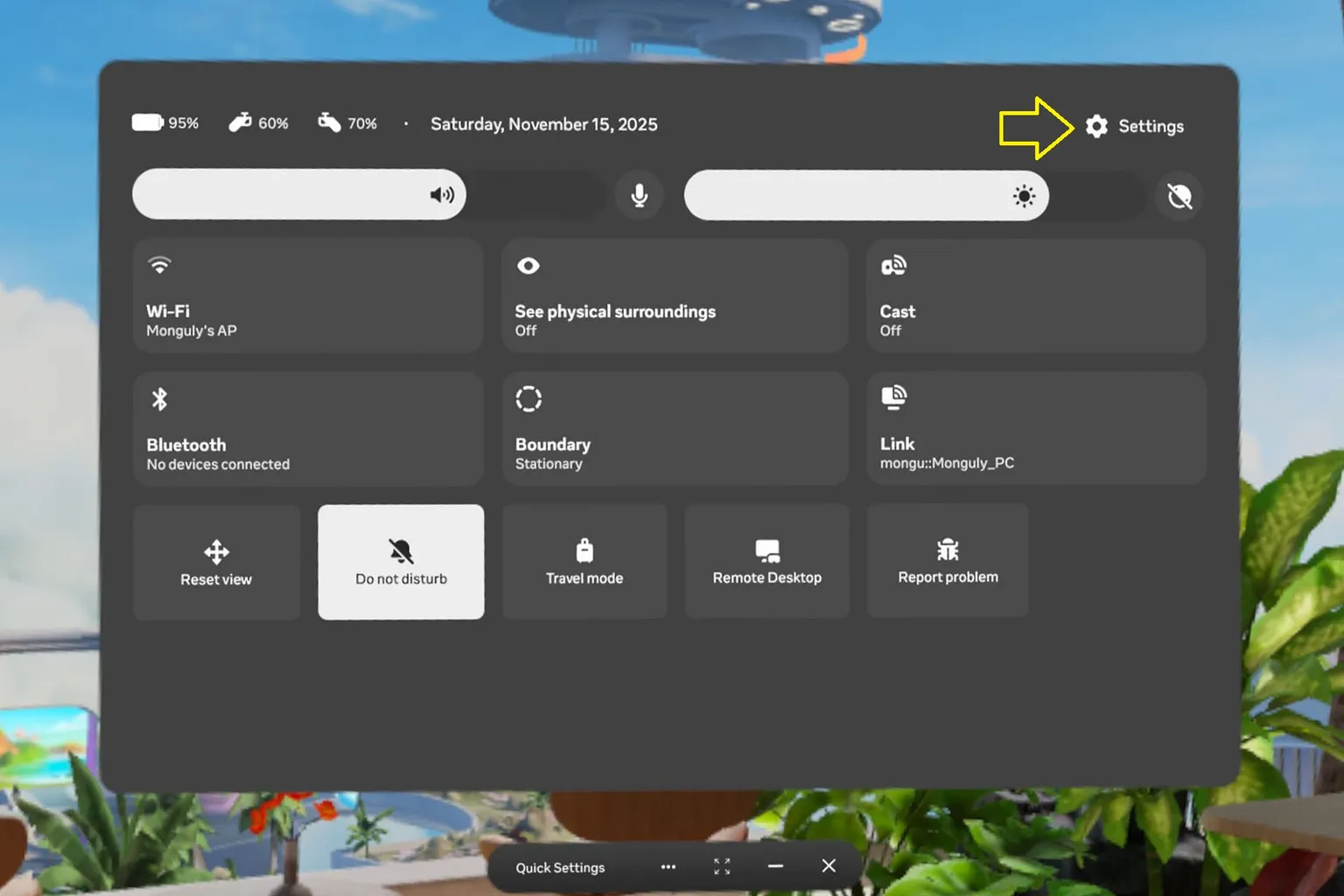The width and height of the screenshot is (1344, 896).
Task: Click the Remote Desktop screen icon
Action: (x=767, y=550)
